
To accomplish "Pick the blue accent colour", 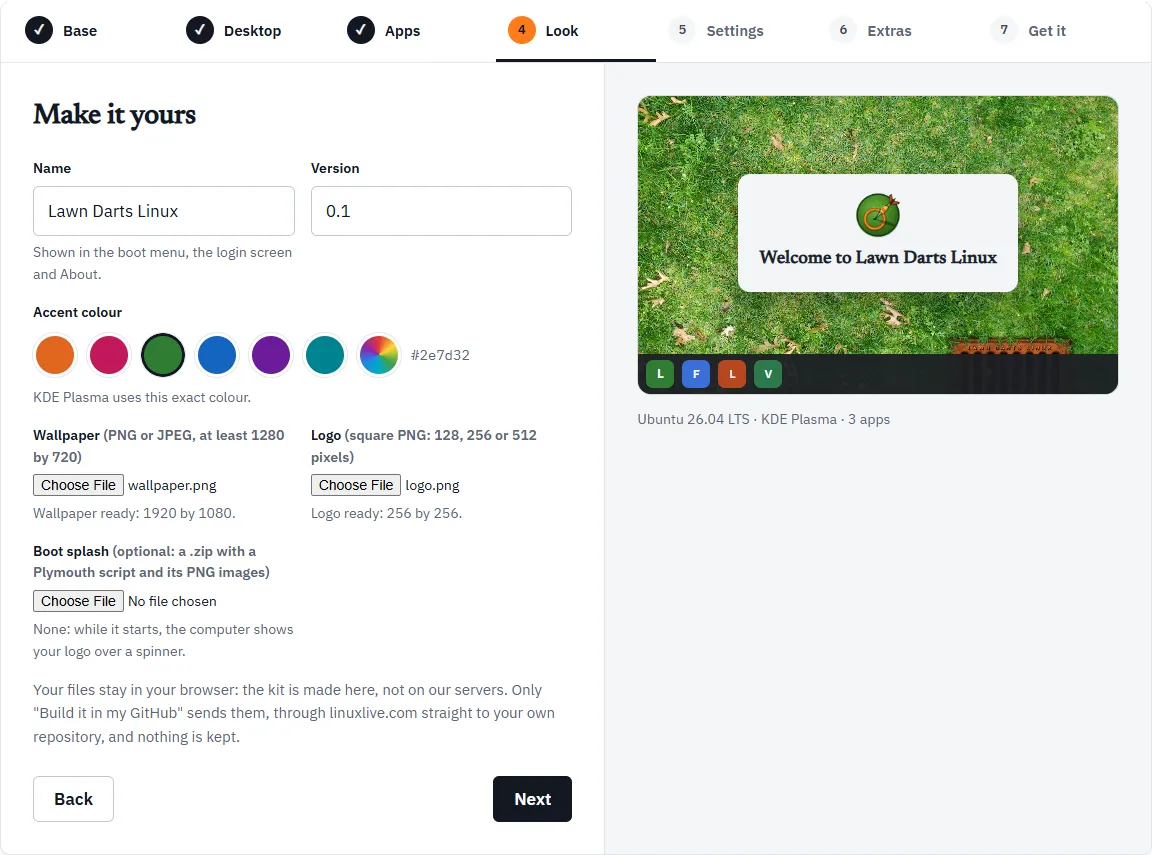I will pos(217,355).
